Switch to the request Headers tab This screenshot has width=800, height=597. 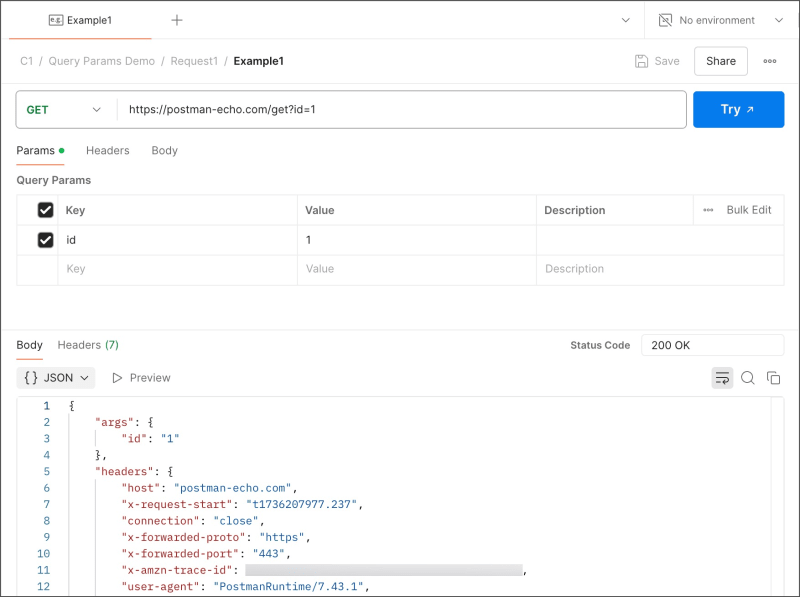(108, 151)
